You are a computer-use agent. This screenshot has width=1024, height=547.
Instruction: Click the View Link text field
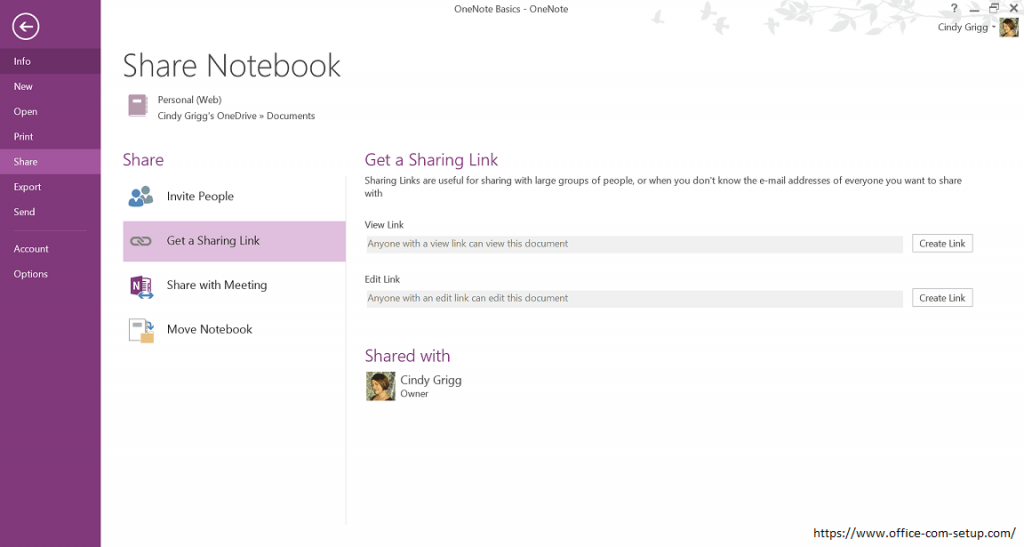pyautogui.click(x=634, y=244)
